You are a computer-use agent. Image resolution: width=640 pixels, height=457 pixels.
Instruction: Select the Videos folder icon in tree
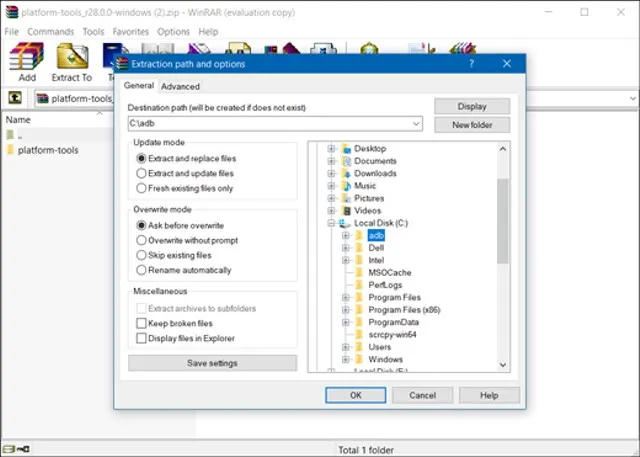pos(347,211)
